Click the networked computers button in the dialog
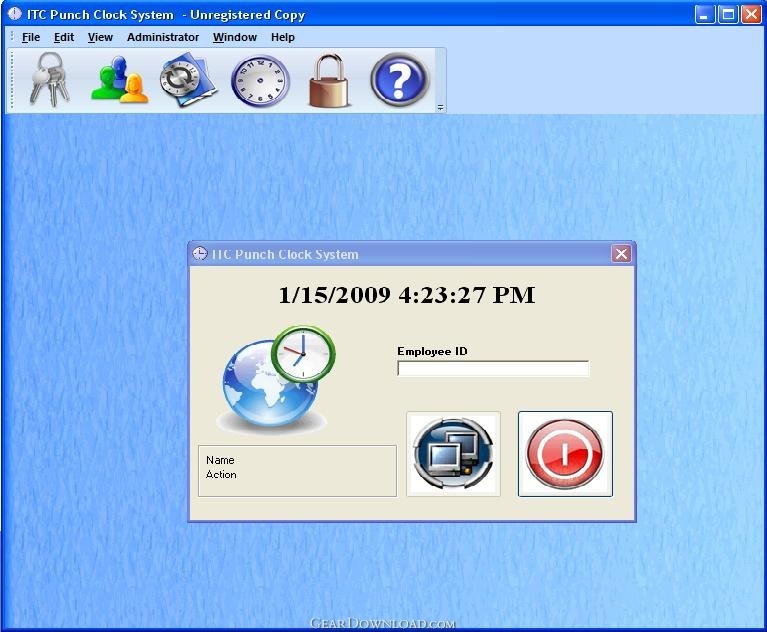 point(453,454)
